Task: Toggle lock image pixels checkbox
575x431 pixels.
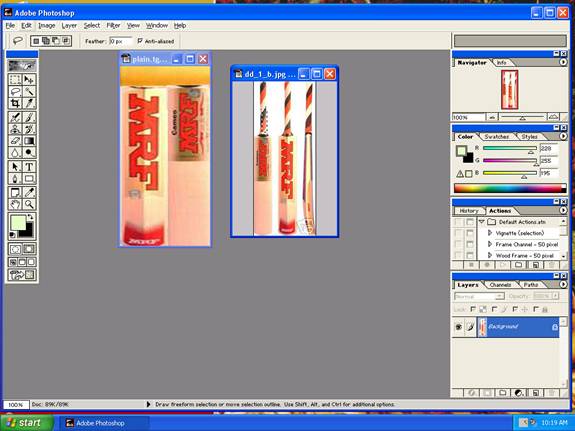Action: pyautogui.click(x=494, y=309)
